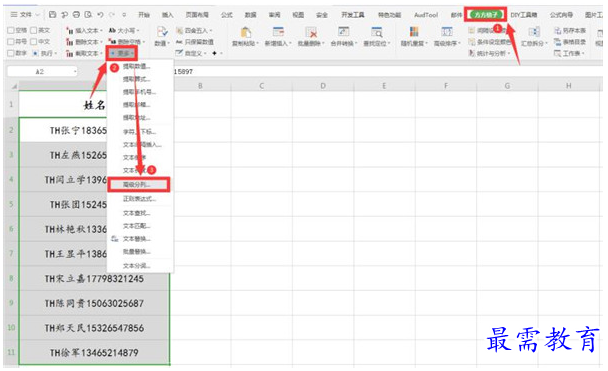The width and height of the screenshot is (608, 371).
Task: Click the 高级排序 icon
Action: [x=447, y=32]
